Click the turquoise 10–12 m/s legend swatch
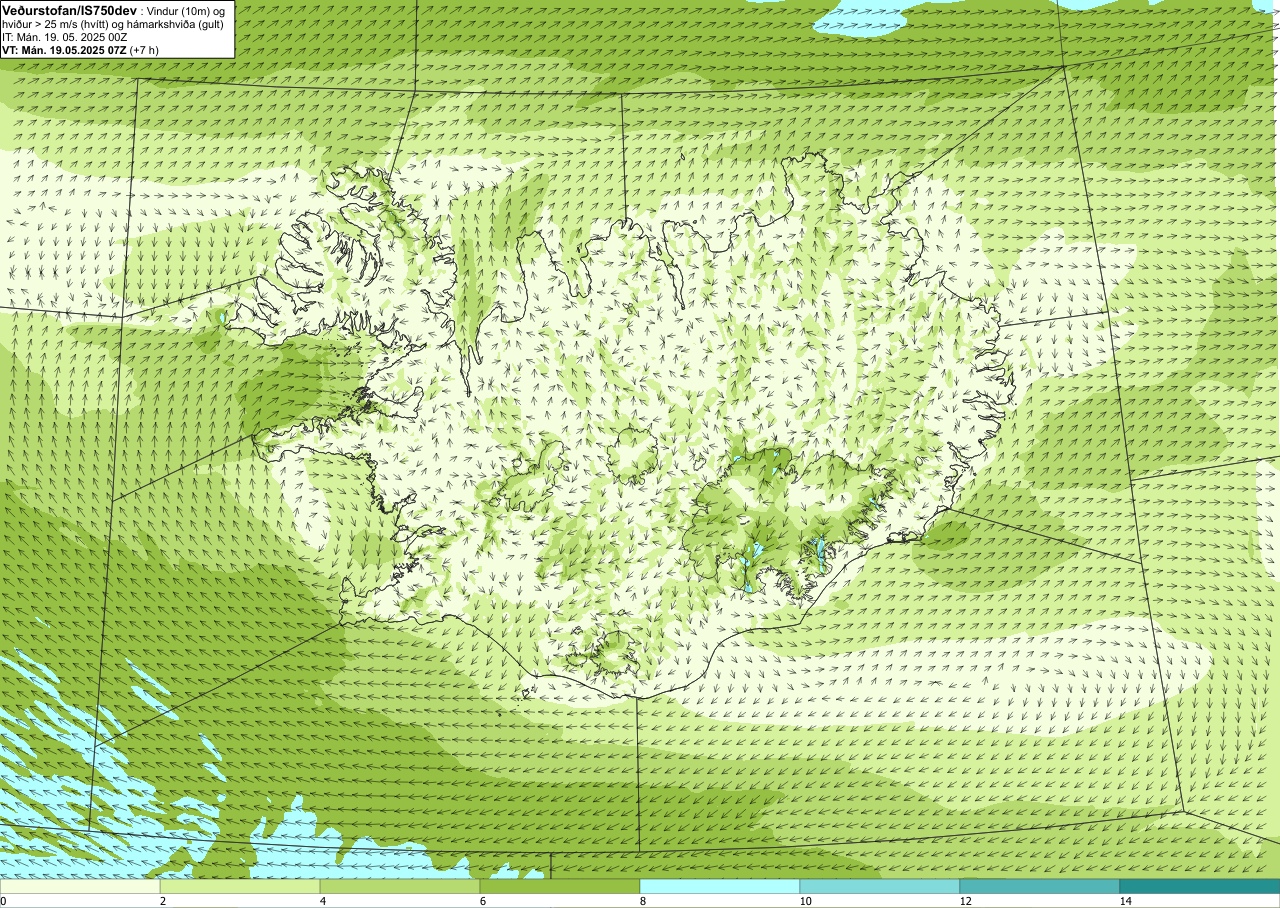Image resolution: width=1280 pixels, height=908 pixels. (x=880, y=886)
